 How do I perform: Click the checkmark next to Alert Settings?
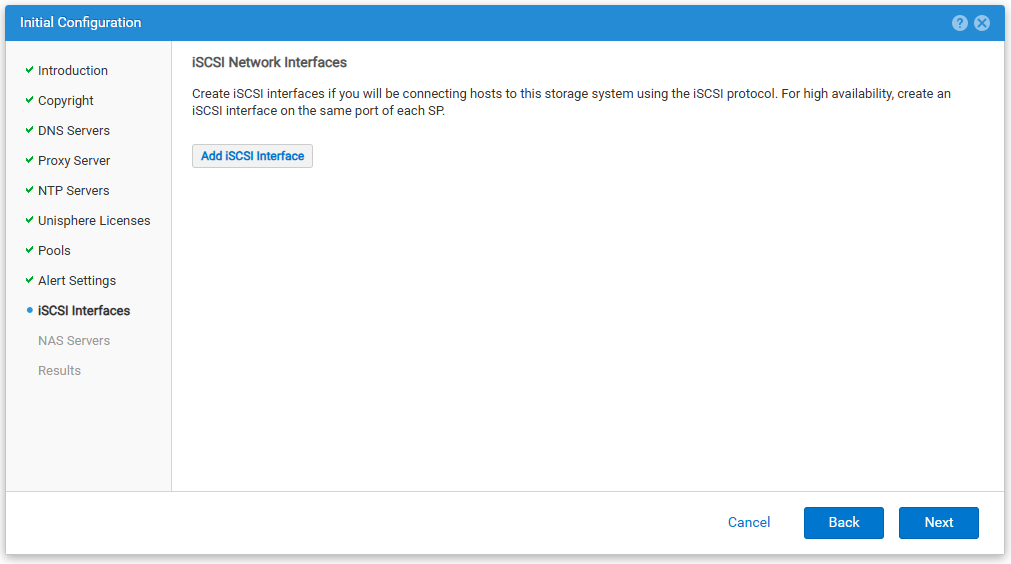click(29, 280)
